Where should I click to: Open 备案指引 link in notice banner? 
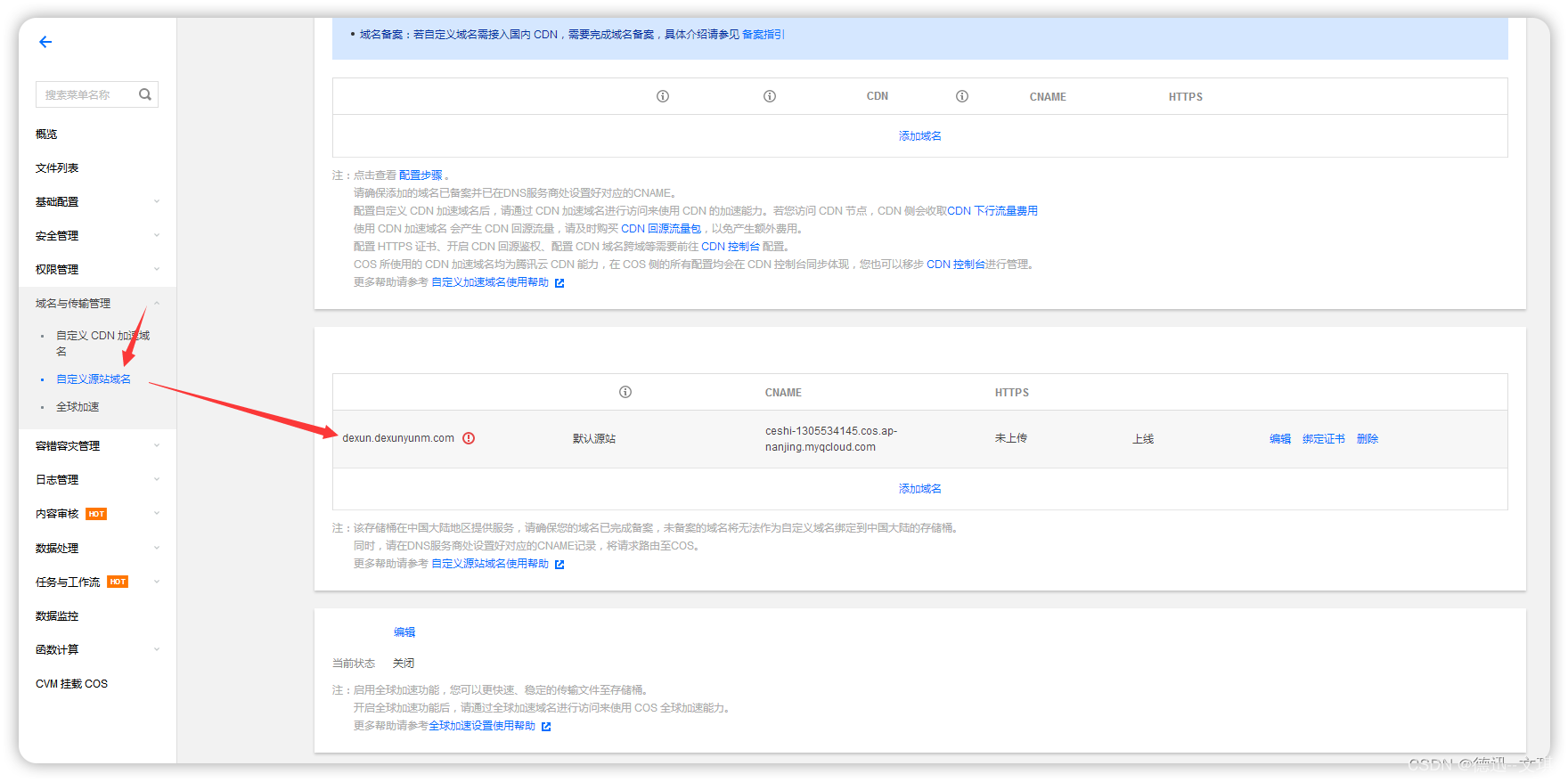(x=764, y=35)
